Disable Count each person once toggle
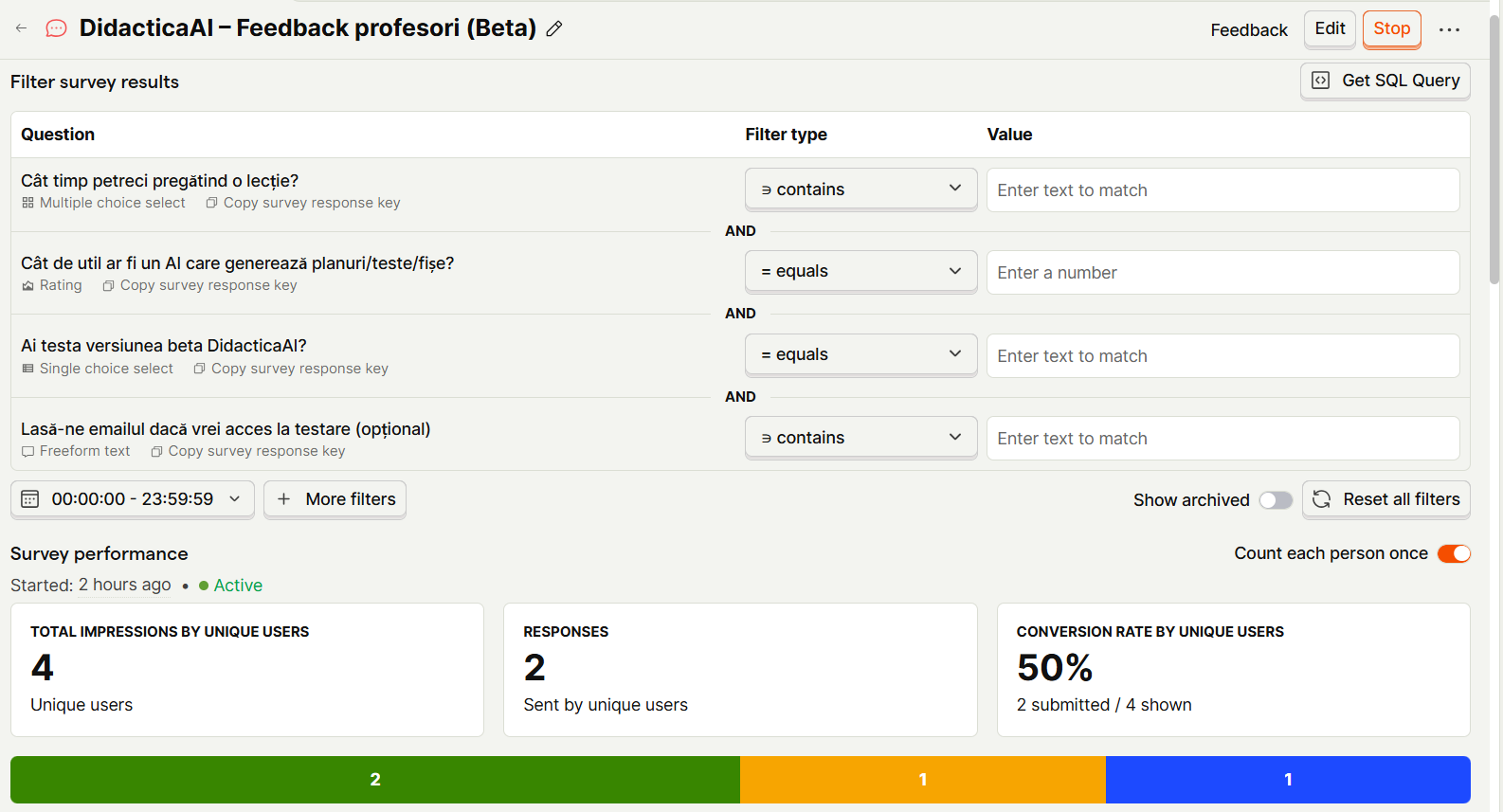1503x812 pixels. [x=1454, y=553]
